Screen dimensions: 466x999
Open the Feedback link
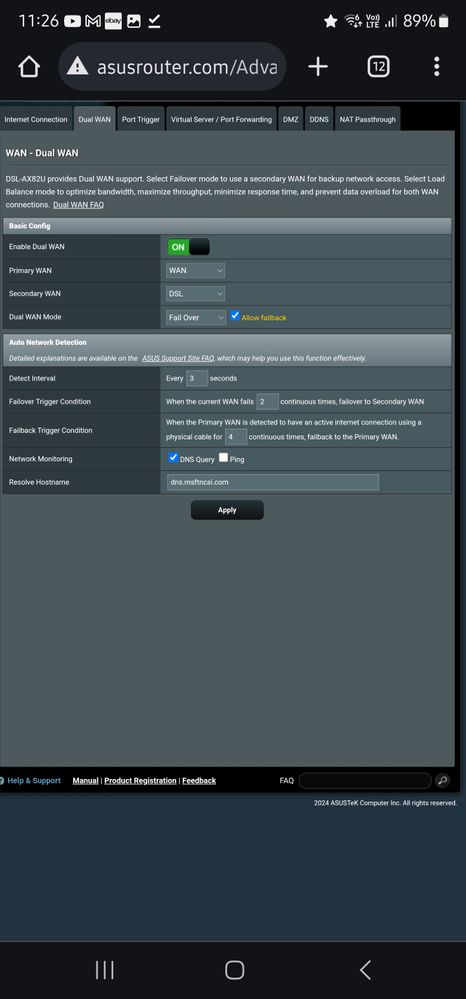(x=199, y=780)
